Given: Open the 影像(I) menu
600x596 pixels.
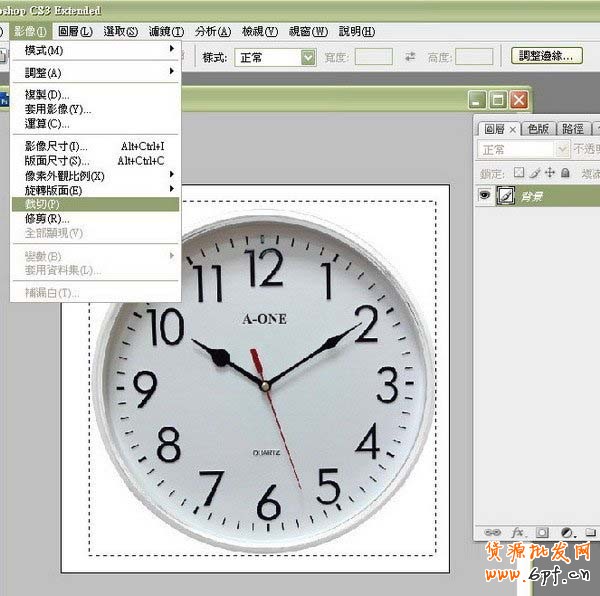Looking at the screenshot, I should pos(29,31).
